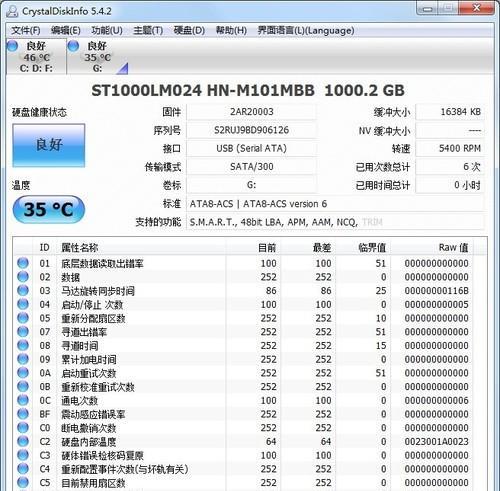Click the NV cache size field ----
The image size is (500, 491).
tap(450, 130)
